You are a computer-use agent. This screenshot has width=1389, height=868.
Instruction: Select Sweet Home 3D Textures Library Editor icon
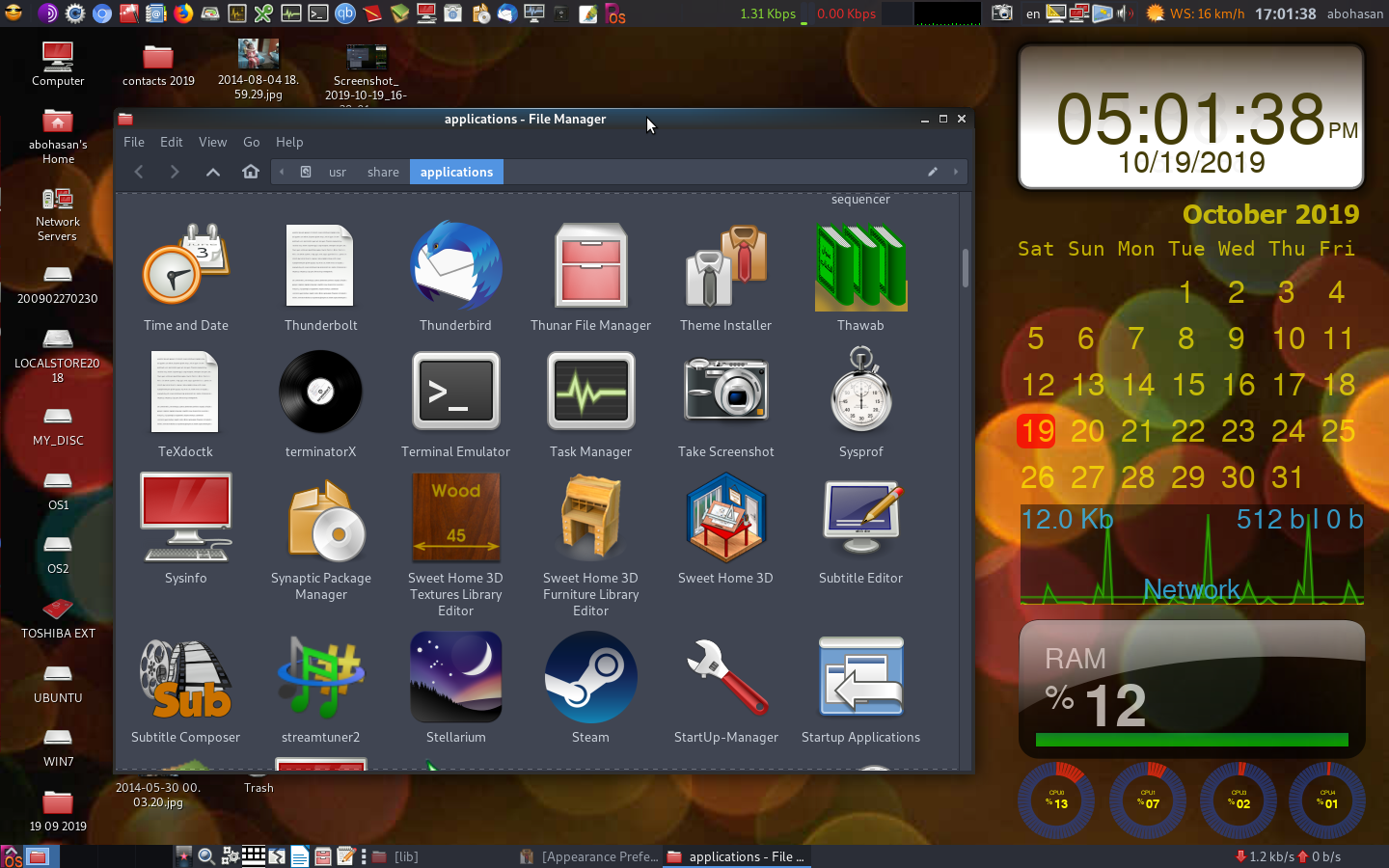[456, 517]
